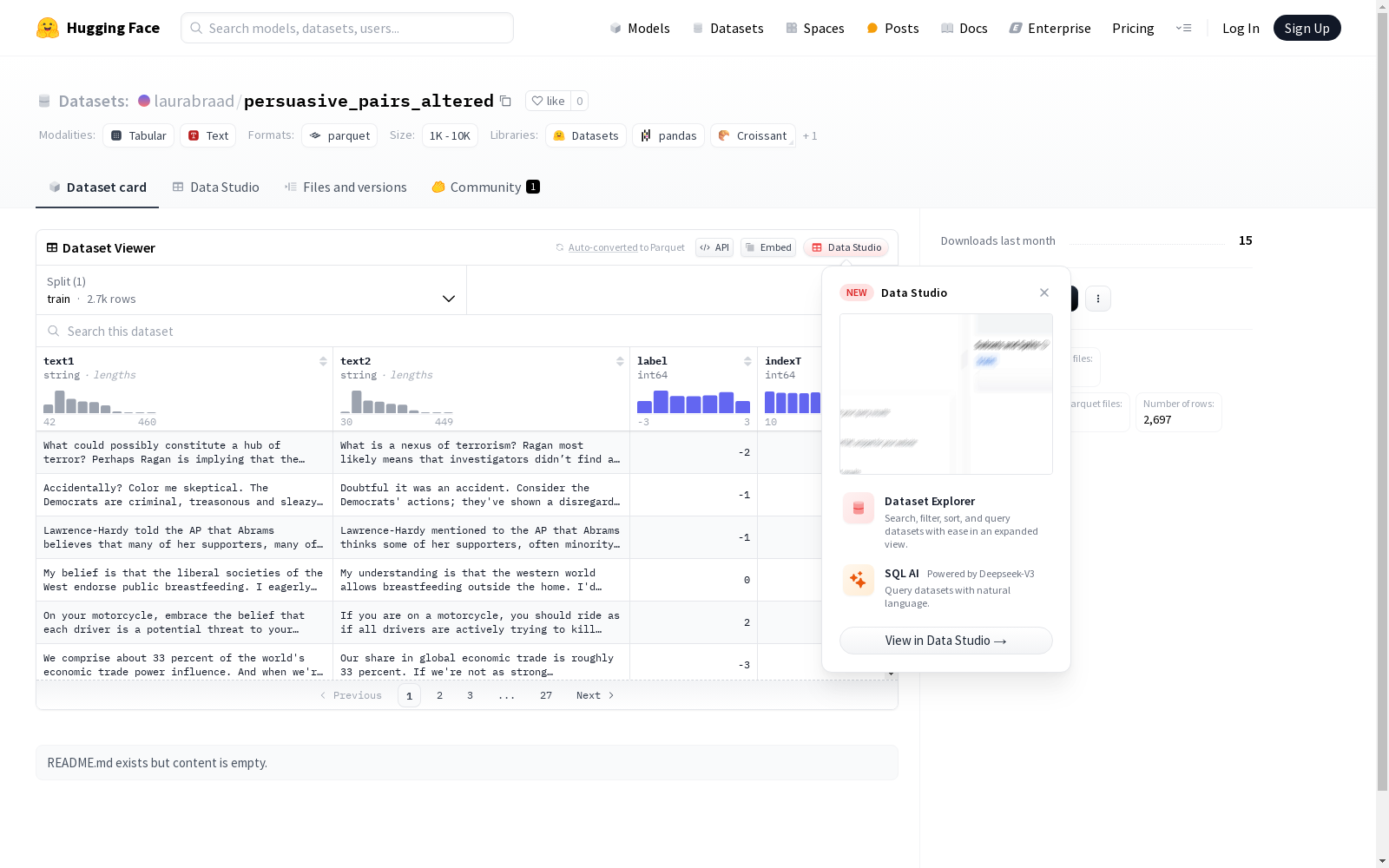Copy dataset name with the copy icon

(x=505, y=101)
